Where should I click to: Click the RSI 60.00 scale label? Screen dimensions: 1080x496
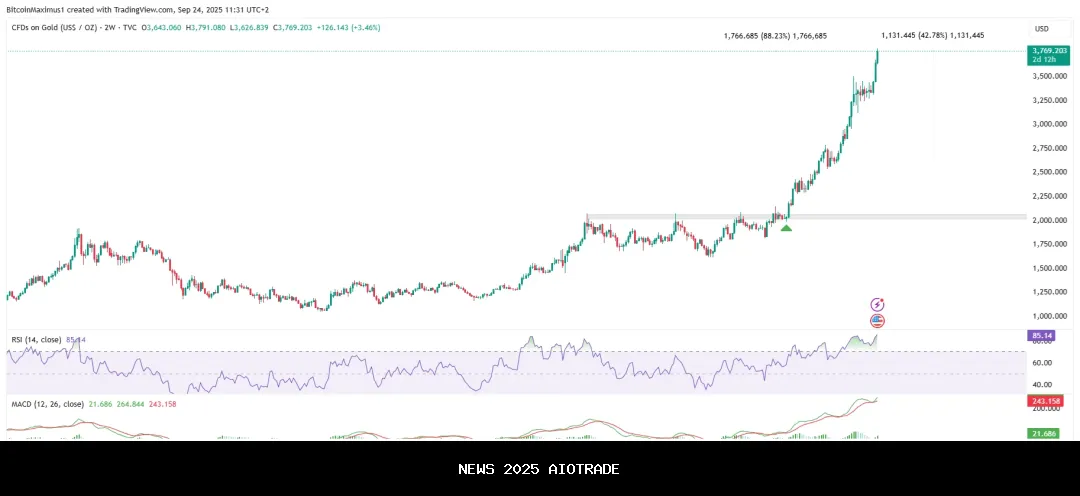(x=1041, y=363)
